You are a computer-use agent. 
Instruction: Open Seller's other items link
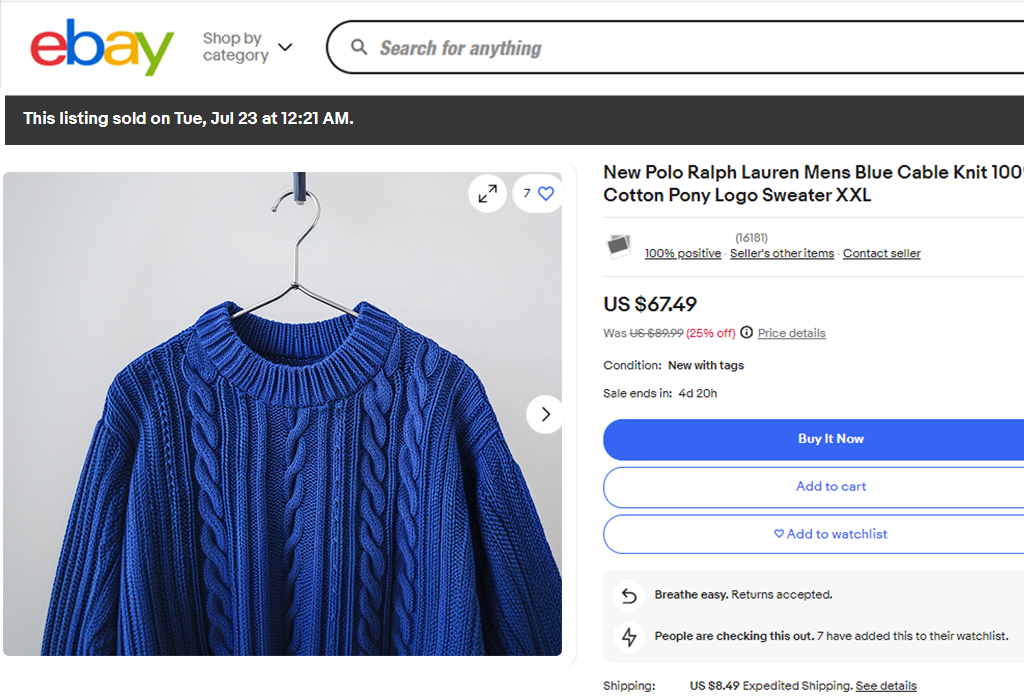781,254
